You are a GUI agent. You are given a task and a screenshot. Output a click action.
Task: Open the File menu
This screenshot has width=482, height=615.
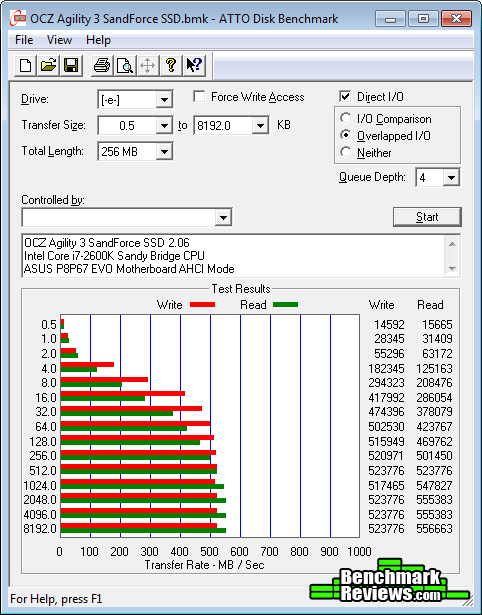coord(24,40)
